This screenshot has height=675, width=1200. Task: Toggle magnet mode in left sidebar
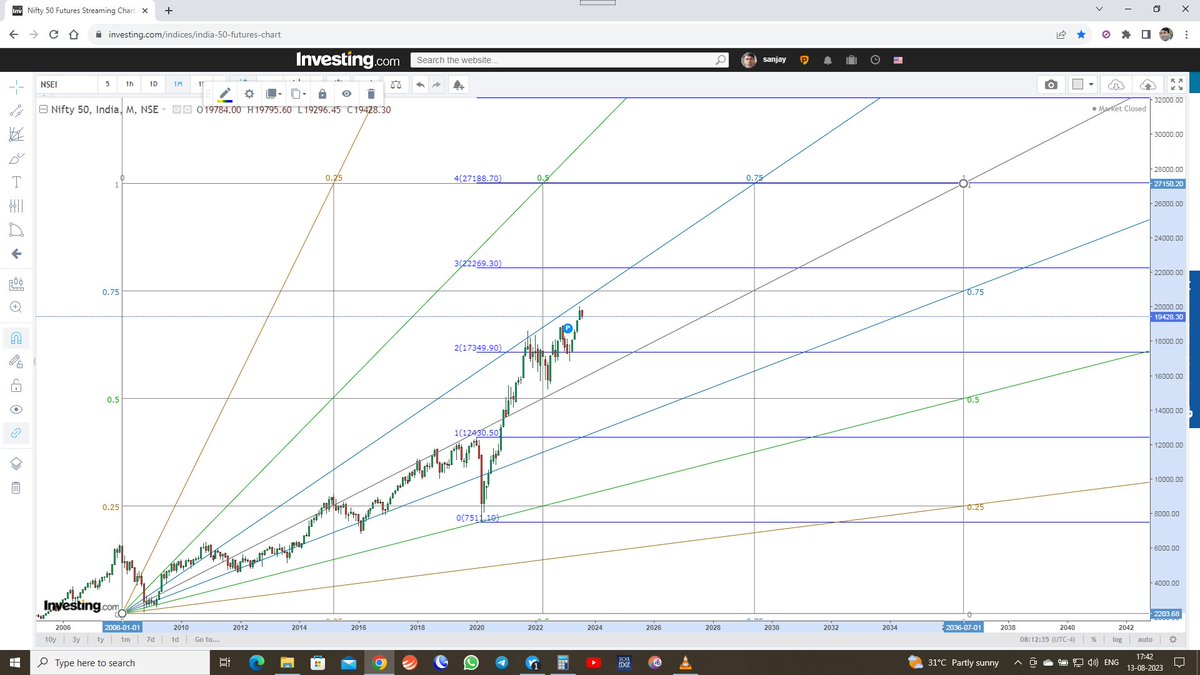point(15,336)
